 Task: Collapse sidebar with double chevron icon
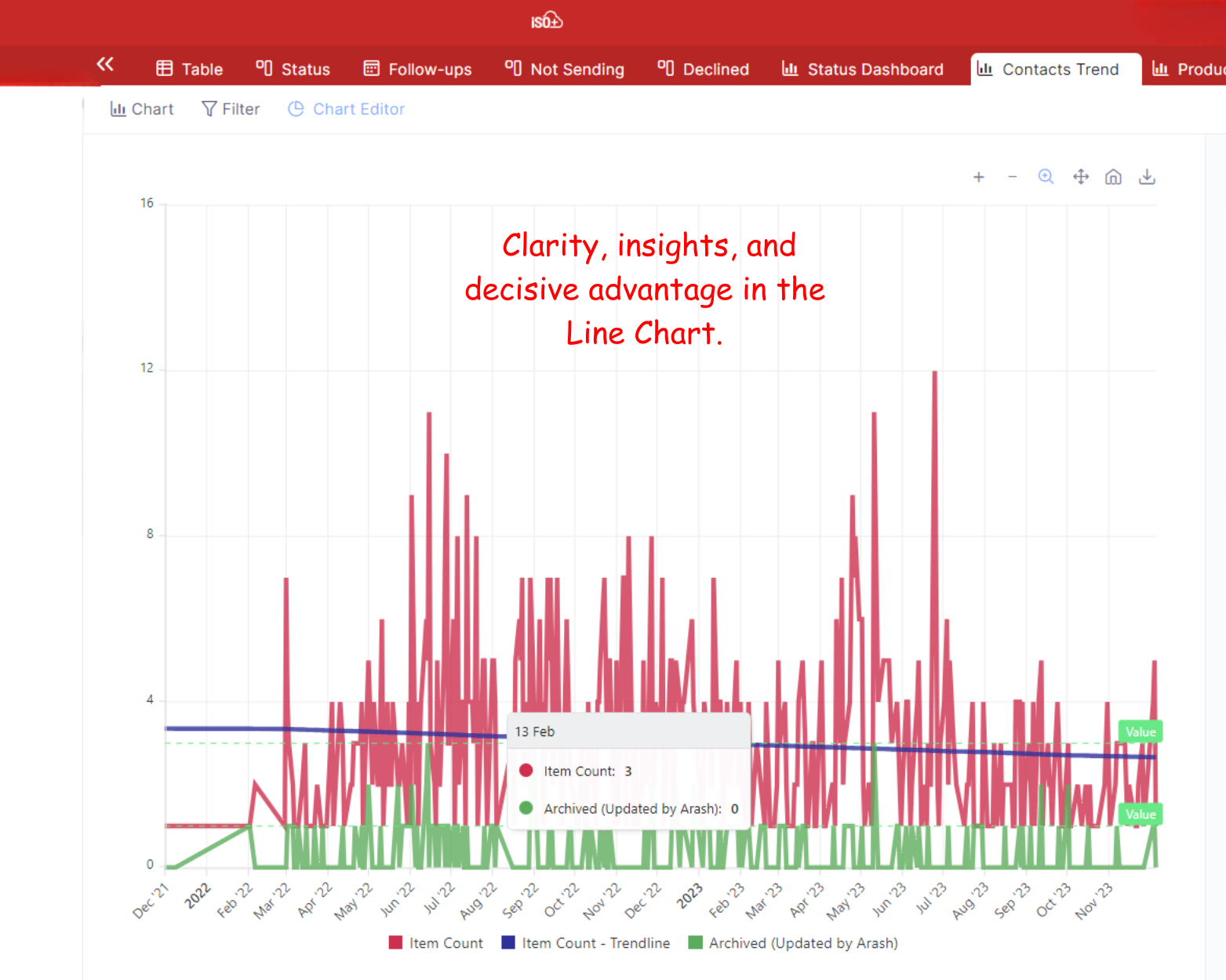(x=105, y=64)
